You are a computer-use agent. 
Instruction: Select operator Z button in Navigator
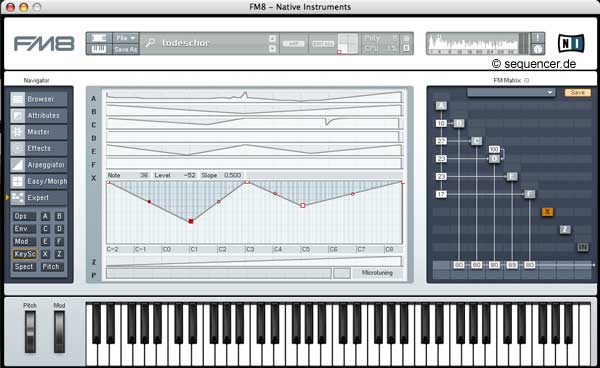tap(59, 254)
